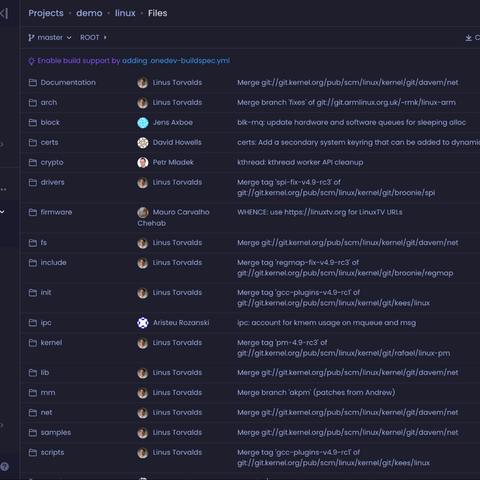Open the demo breadcrumb link
Image resolution: width=480 pixels, height=480 pixels.
point(89,13)
